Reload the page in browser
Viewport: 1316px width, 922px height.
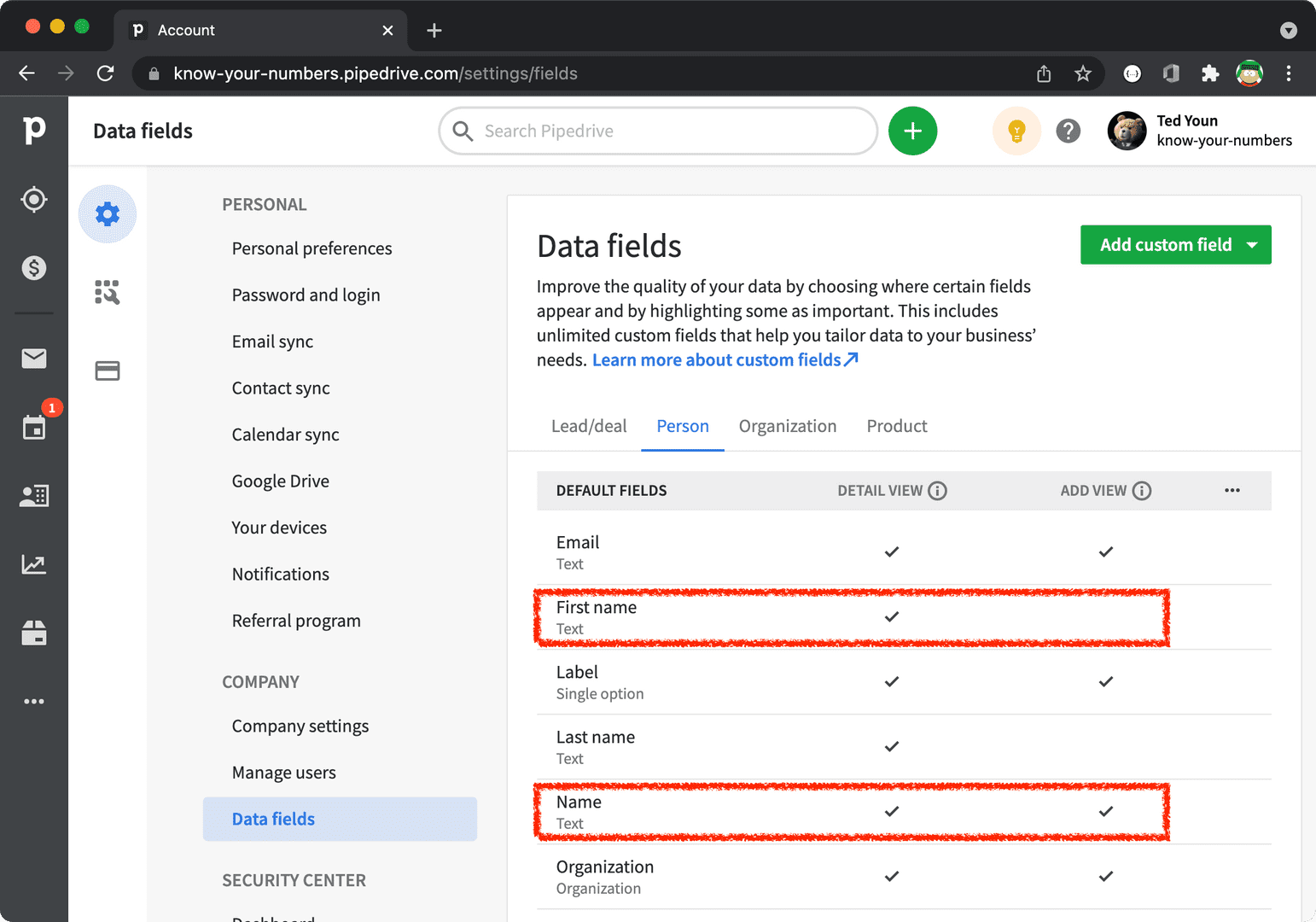coord(106,73)
